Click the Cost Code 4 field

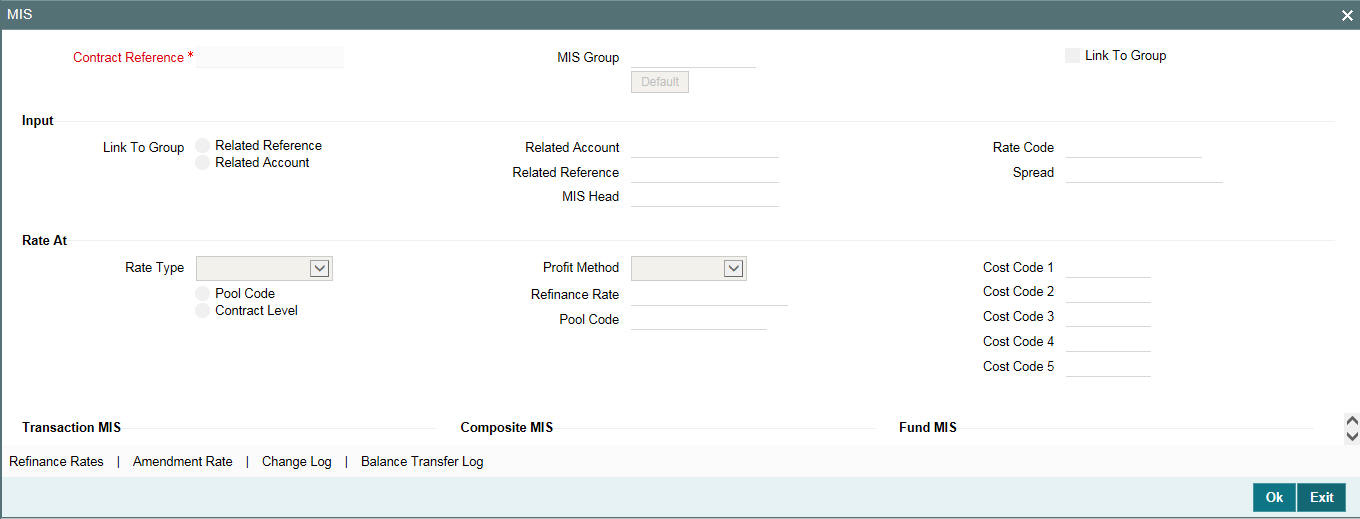tap(1109, 342)
